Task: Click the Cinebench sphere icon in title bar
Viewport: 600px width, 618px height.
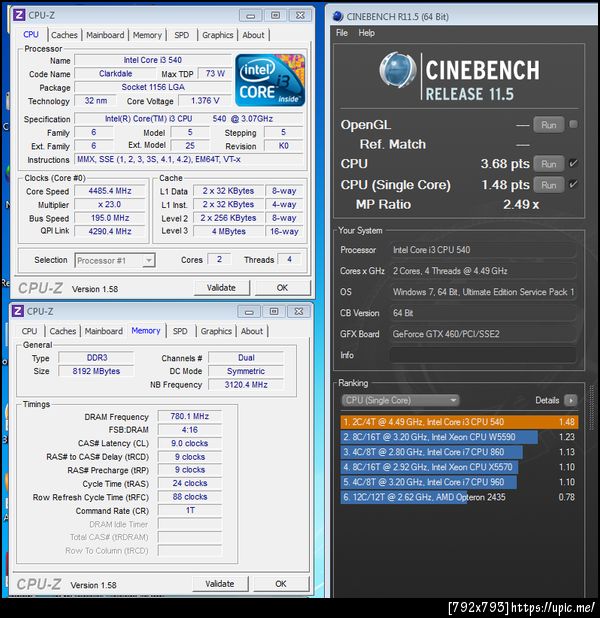Action: [338, 17]
